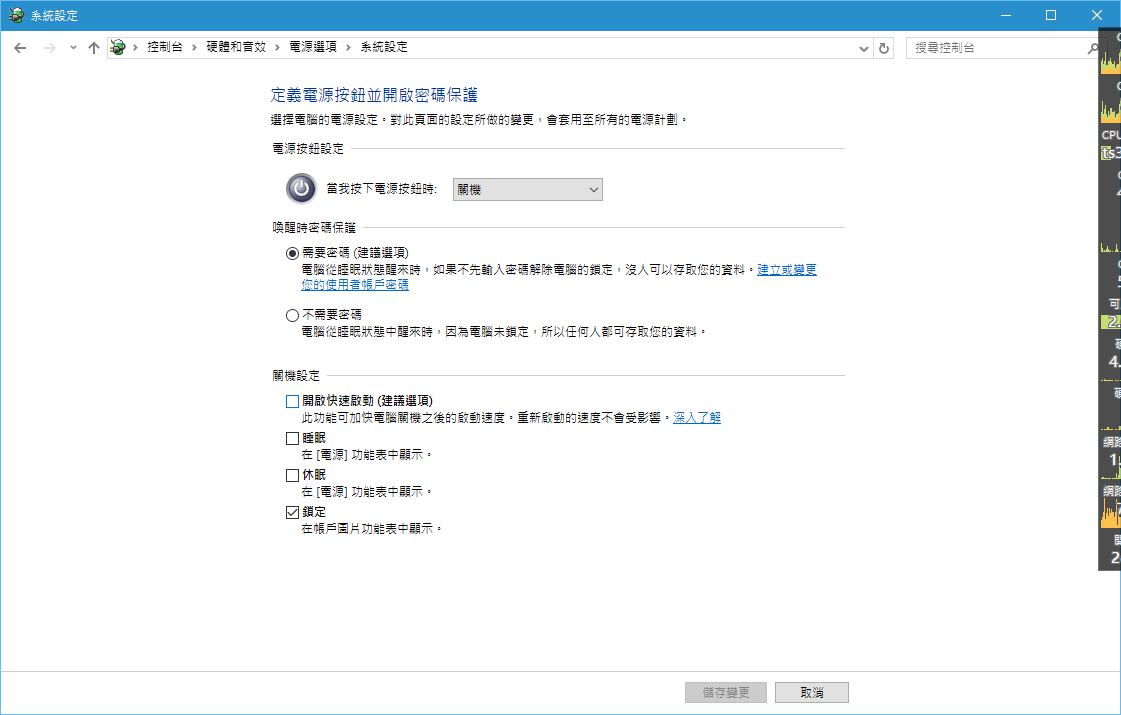Open recent locations dropdown arrow
The image size is (1121, 715).
(73, 48)
